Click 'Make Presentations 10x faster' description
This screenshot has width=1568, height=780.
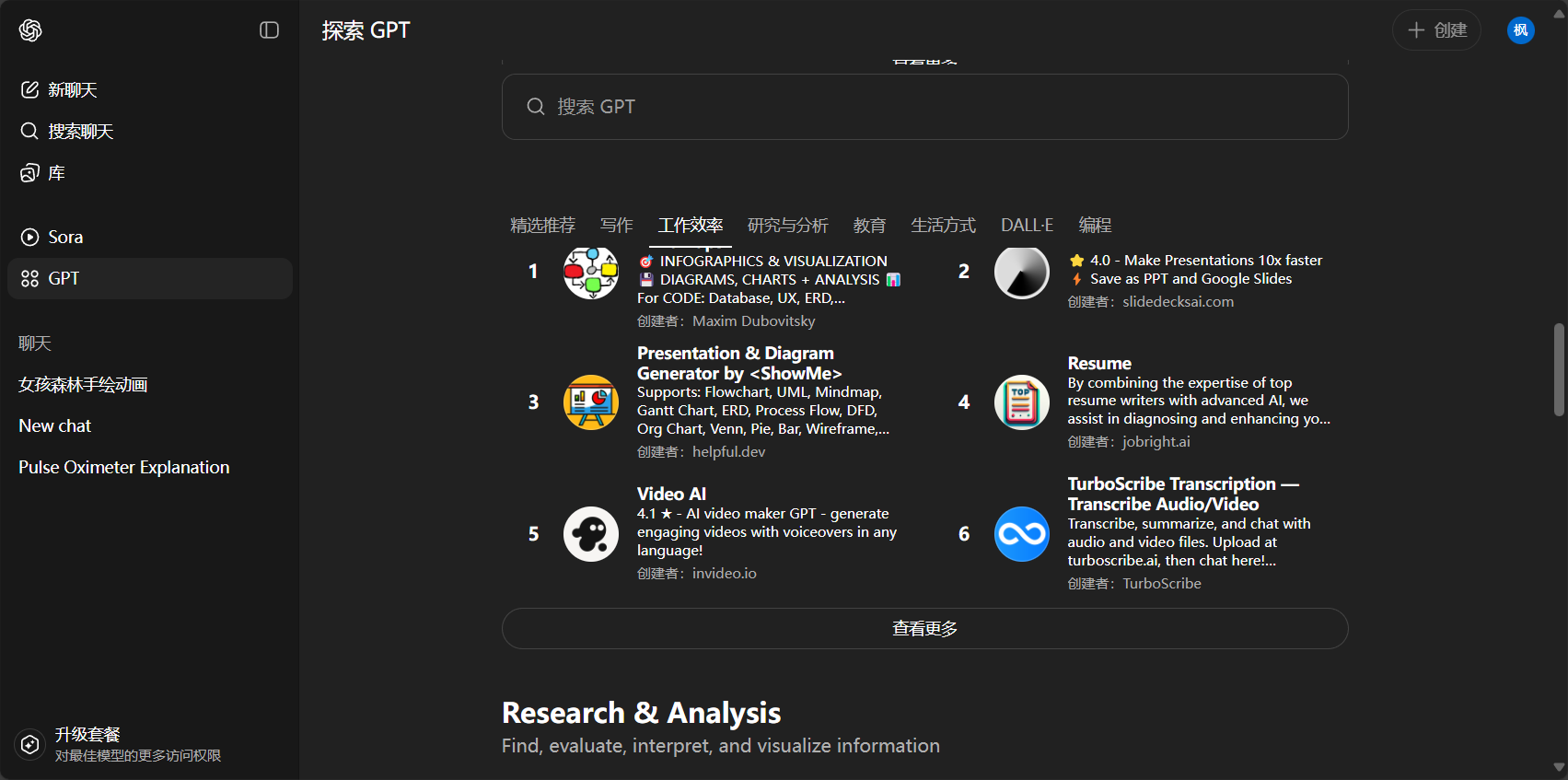1224,261
